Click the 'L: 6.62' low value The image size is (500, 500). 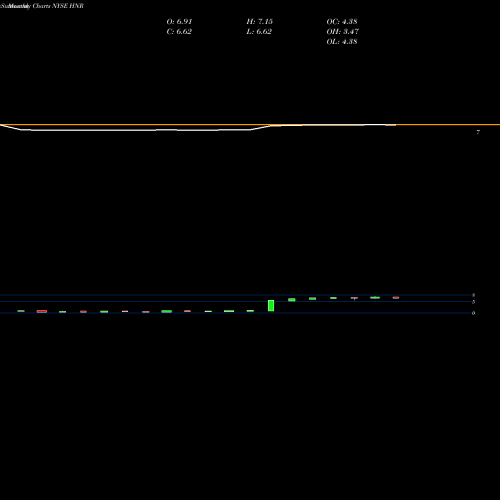tap(259, 31)
